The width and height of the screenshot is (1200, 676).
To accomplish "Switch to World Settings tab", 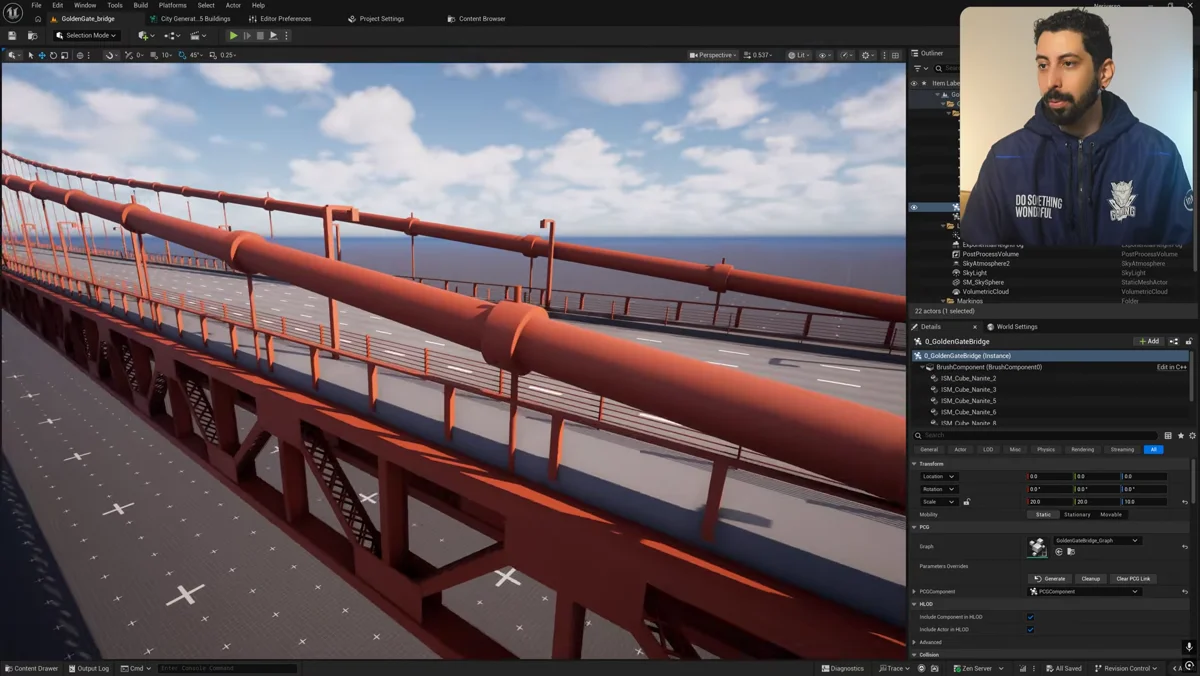I will pyautogui.click(x=1012, y=327).
